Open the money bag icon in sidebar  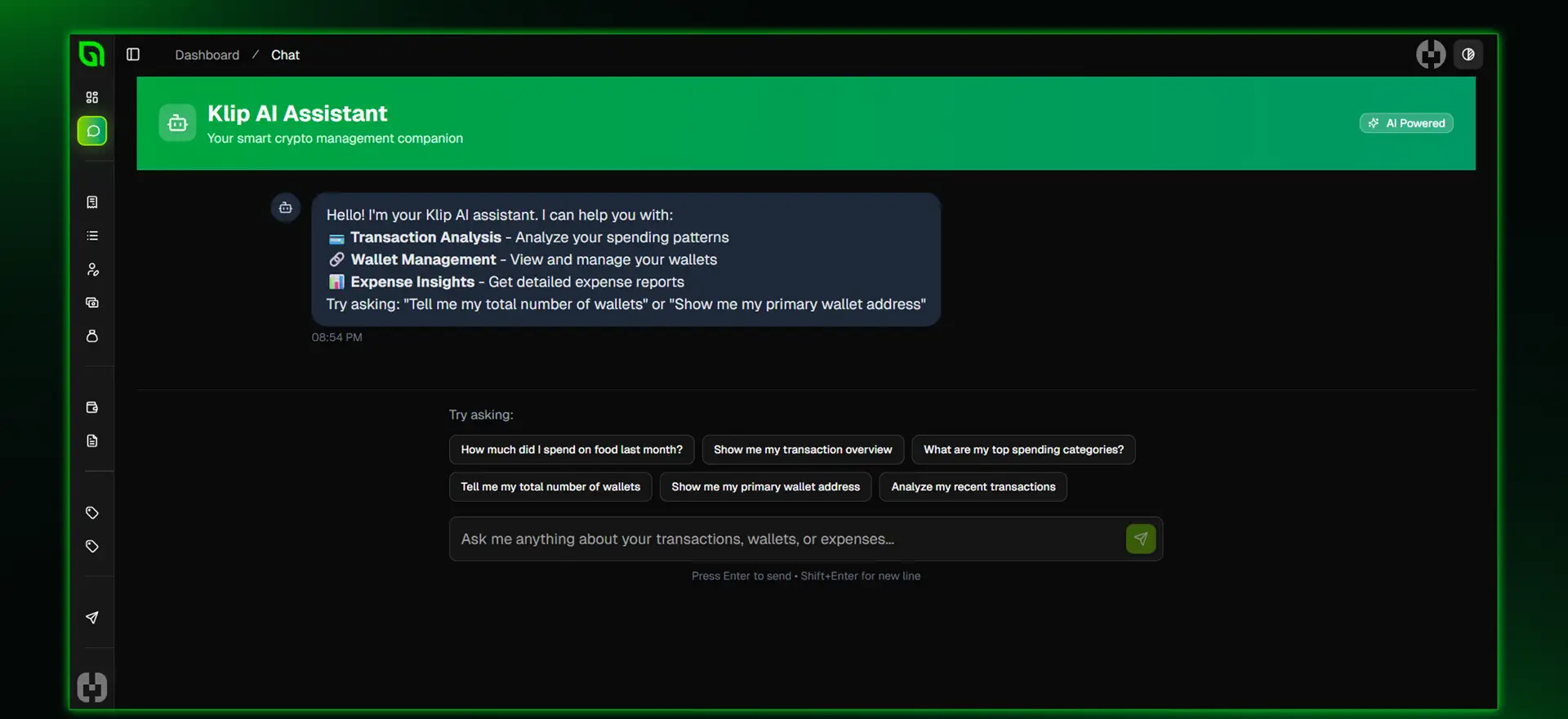tap(92, 336)
